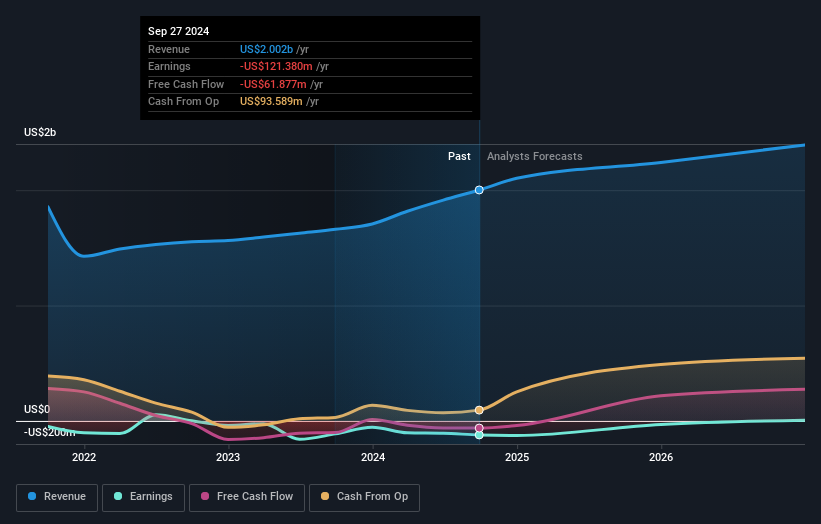This screenshot has width=821, height=524.
Task: Click the US$93.589m cash from op value
Action: click(x=271, y=102)
